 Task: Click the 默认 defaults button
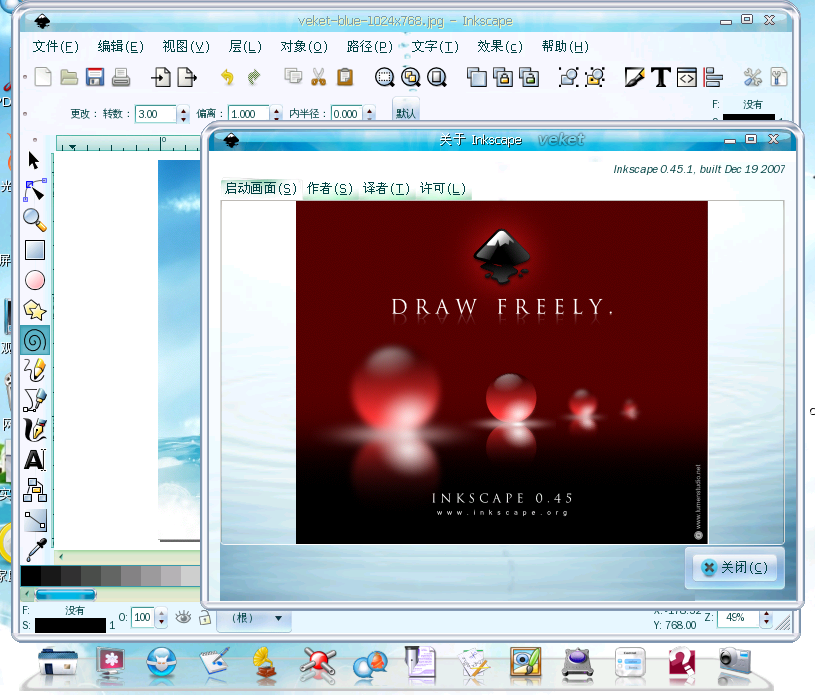(x=406, y=113)
